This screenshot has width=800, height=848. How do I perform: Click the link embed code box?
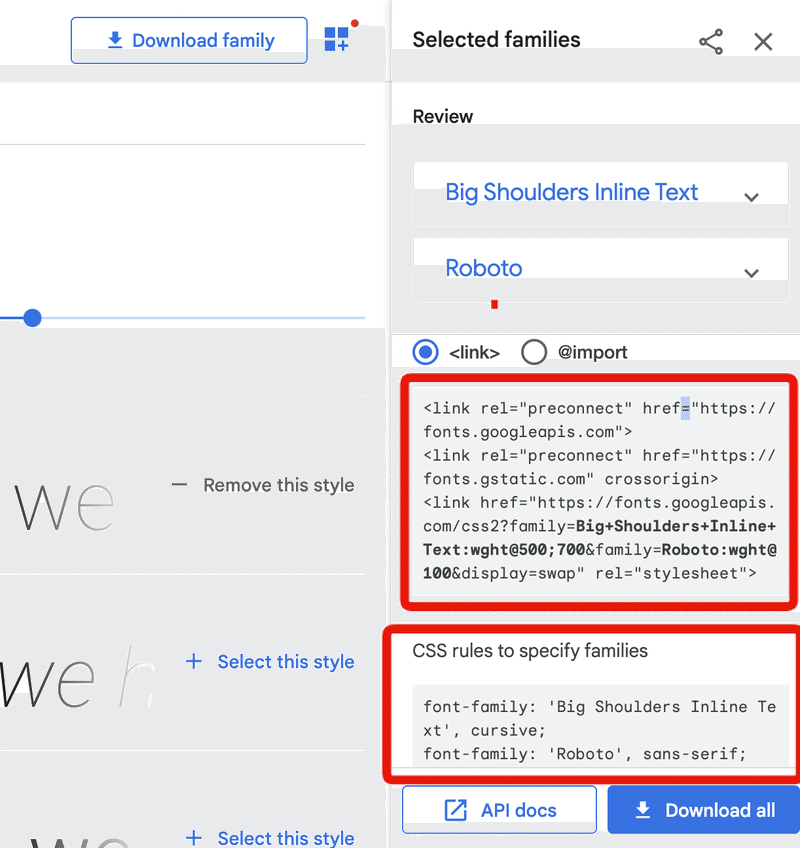pos(599,491)
